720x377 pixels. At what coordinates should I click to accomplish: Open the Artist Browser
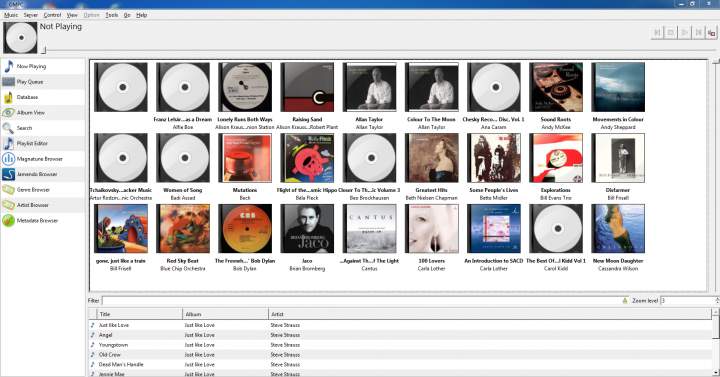[x=42, y=205]
